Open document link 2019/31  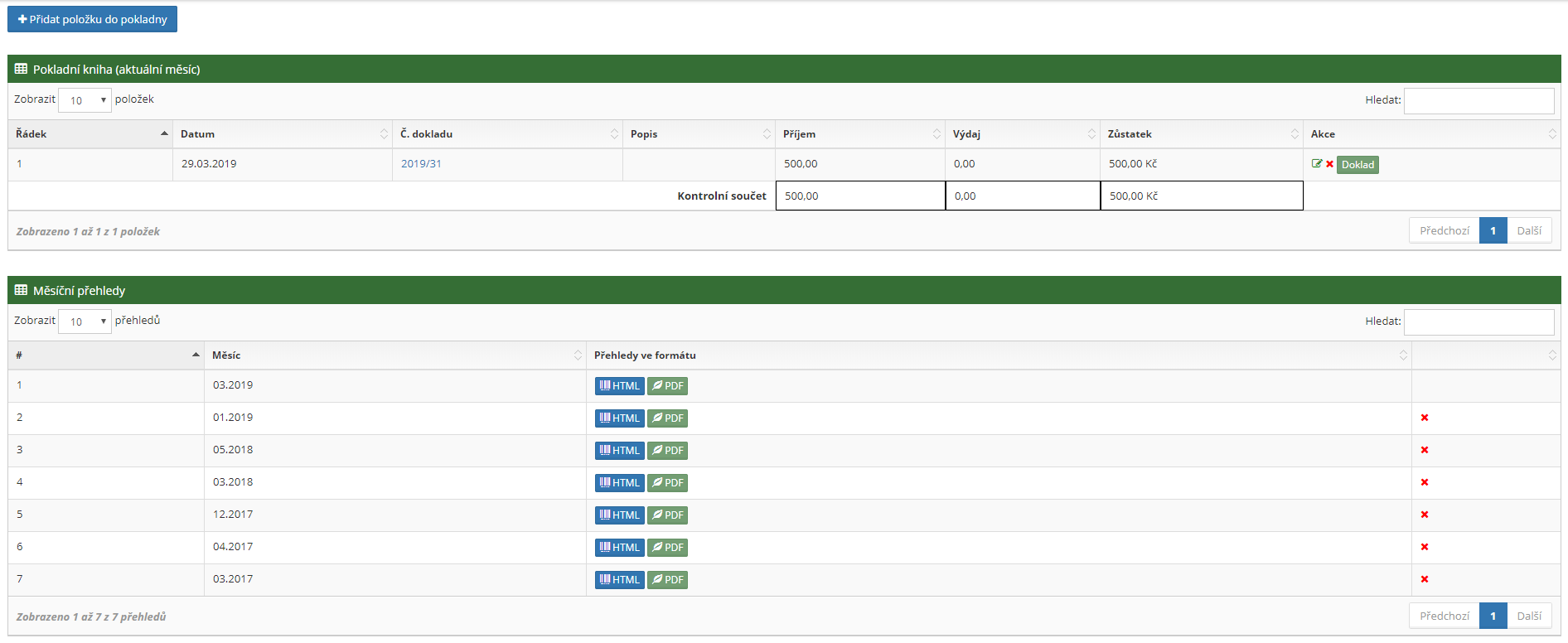421,164
